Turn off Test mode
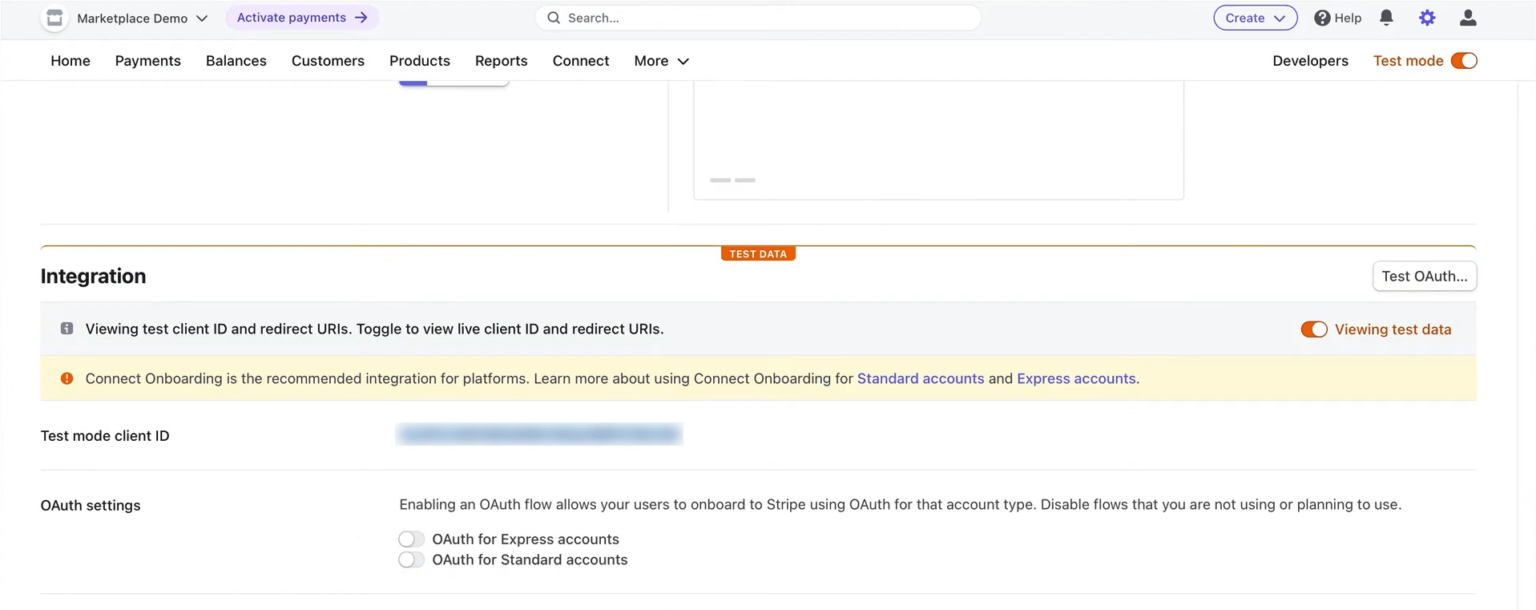This screenshot has width=1536, height=610. [1464, 60]
